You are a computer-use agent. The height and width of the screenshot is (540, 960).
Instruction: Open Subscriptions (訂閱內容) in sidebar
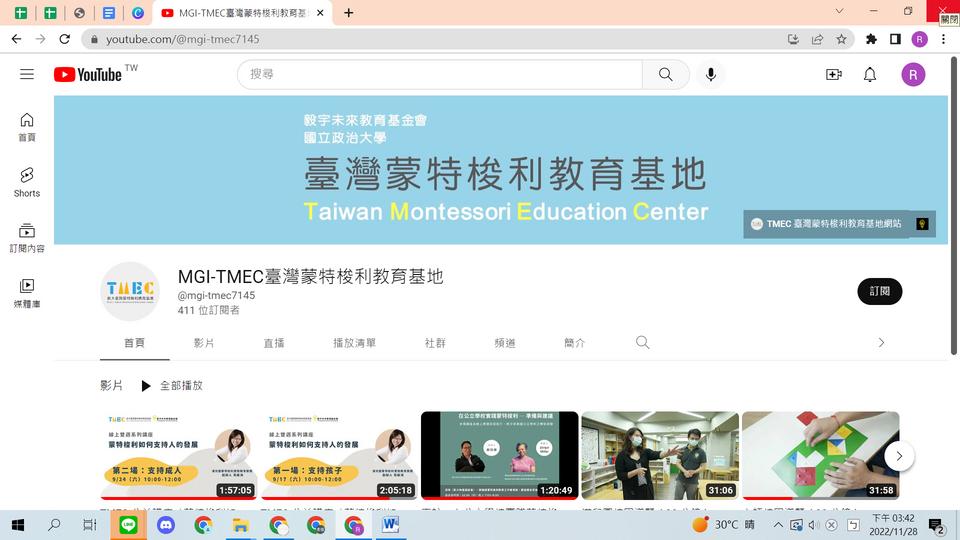click(26, 238)
